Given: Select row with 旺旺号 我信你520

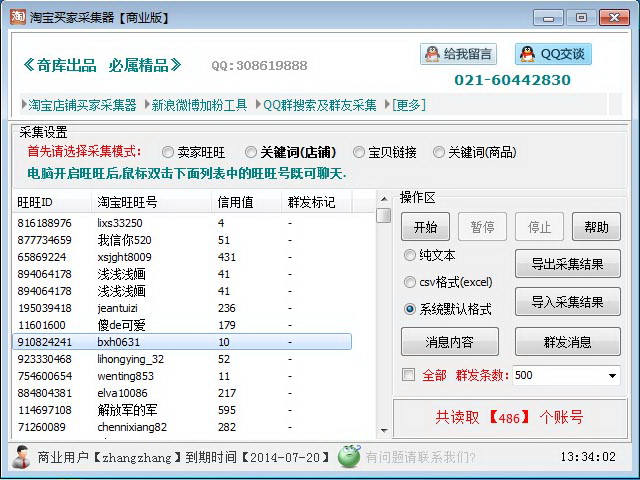Looking at the screenshot, I should coord(182,240).
